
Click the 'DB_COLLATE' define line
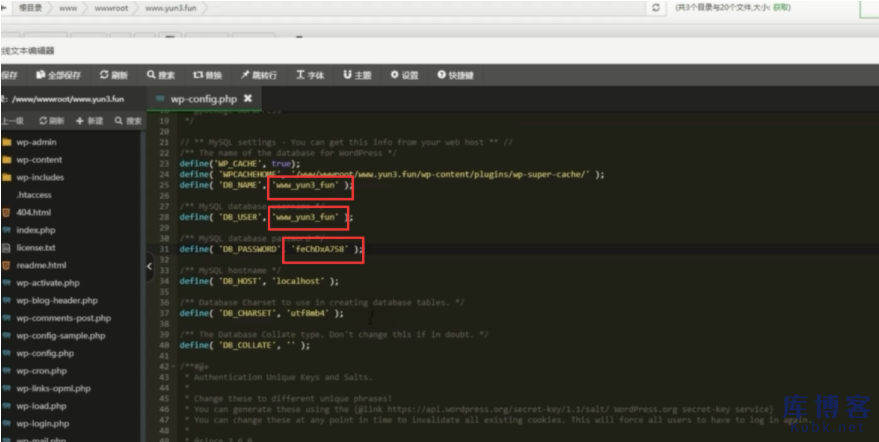point(245,345)
